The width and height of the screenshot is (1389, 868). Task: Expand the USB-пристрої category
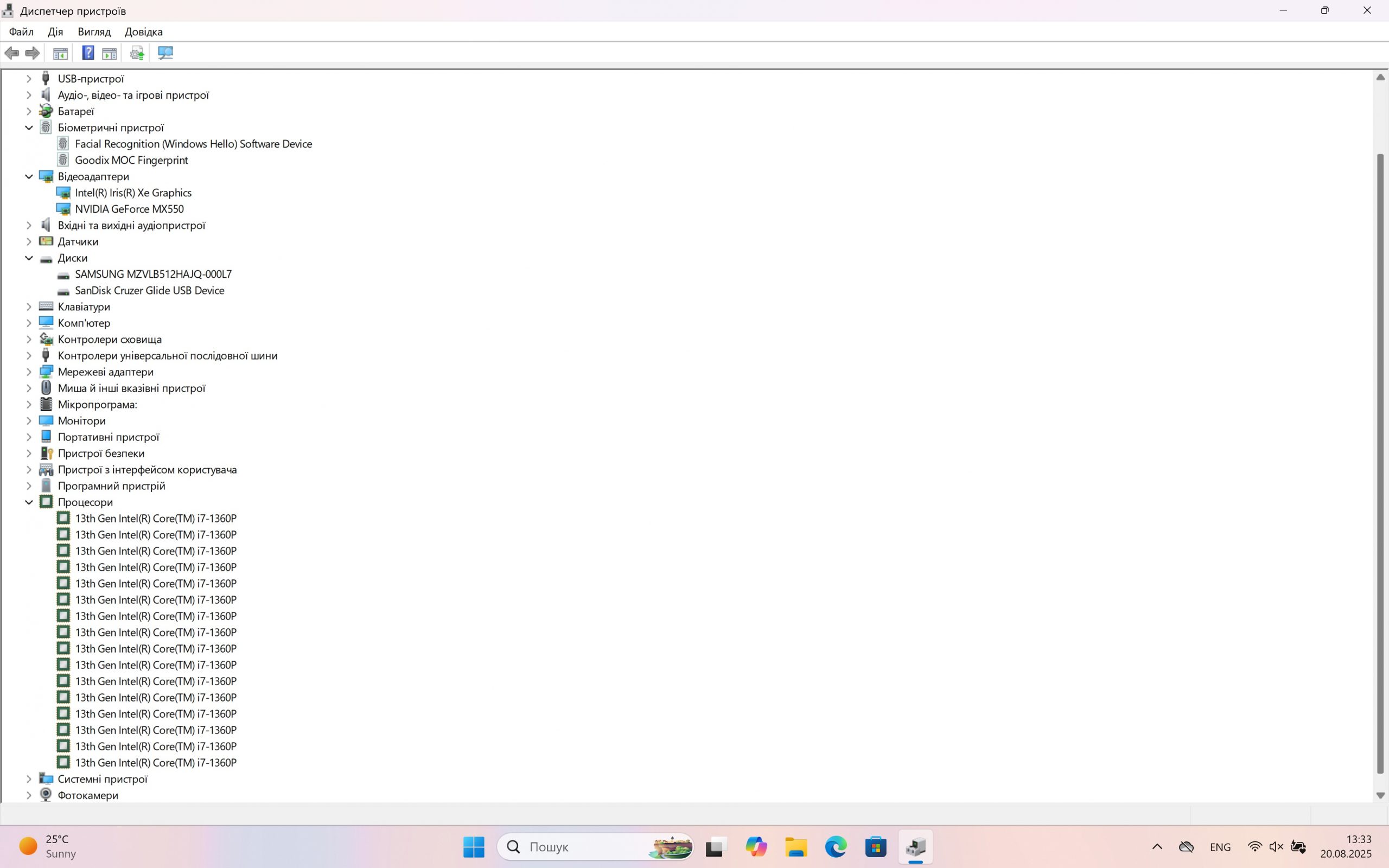point(29,79)
